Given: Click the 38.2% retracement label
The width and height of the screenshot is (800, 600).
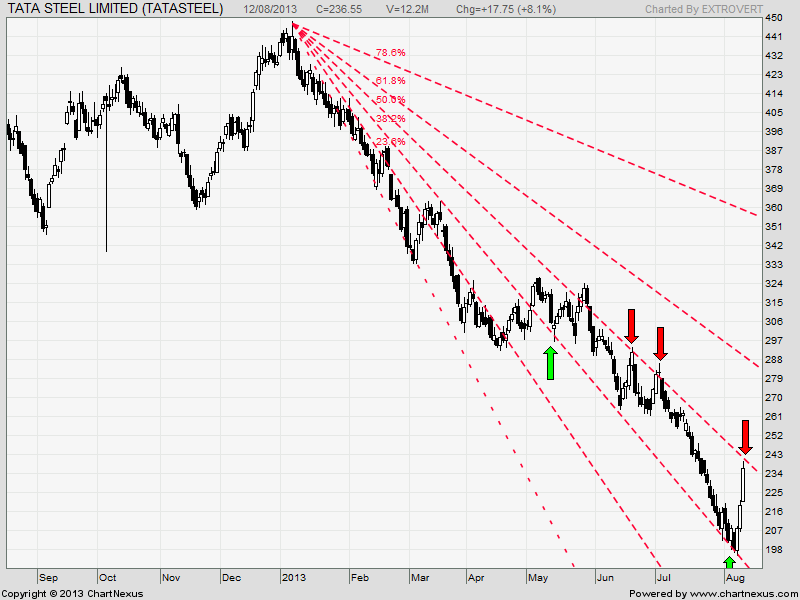Looking at the screenshot, I should click(x=392, y=118).
